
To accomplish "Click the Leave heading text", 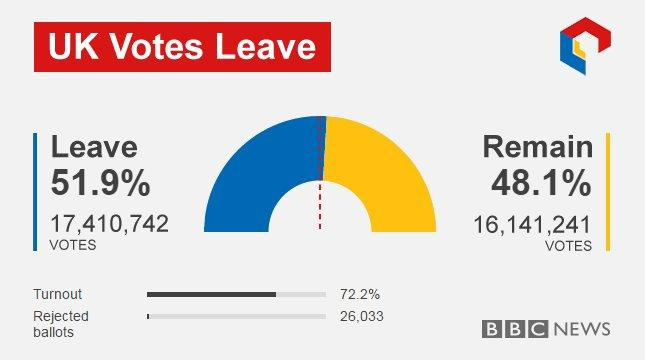I will point(94,147).
